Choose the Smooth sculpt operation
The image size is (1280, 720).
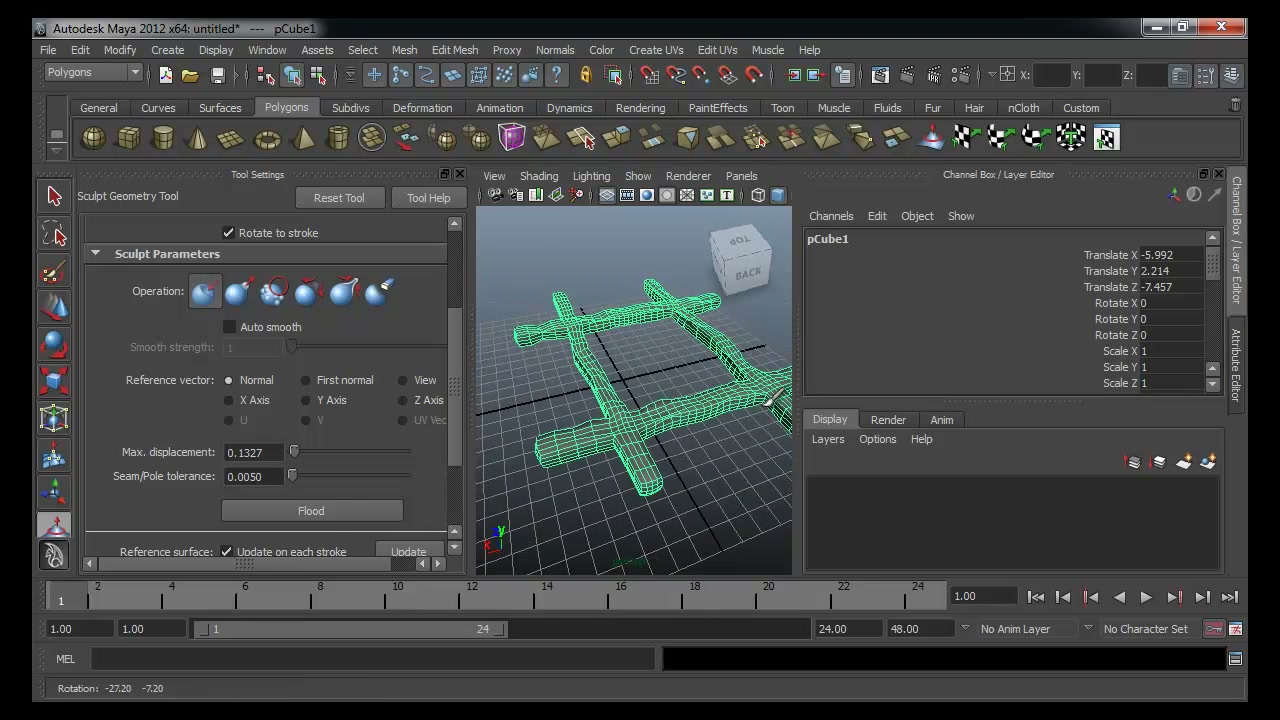click(x=273, y=291)
